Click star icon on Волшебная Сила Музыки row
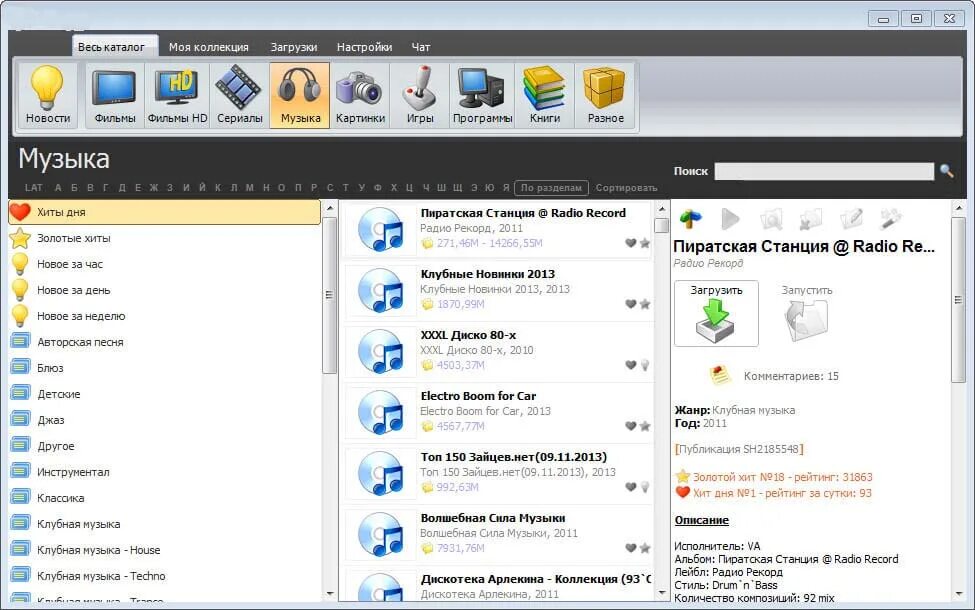 point(645,548)
